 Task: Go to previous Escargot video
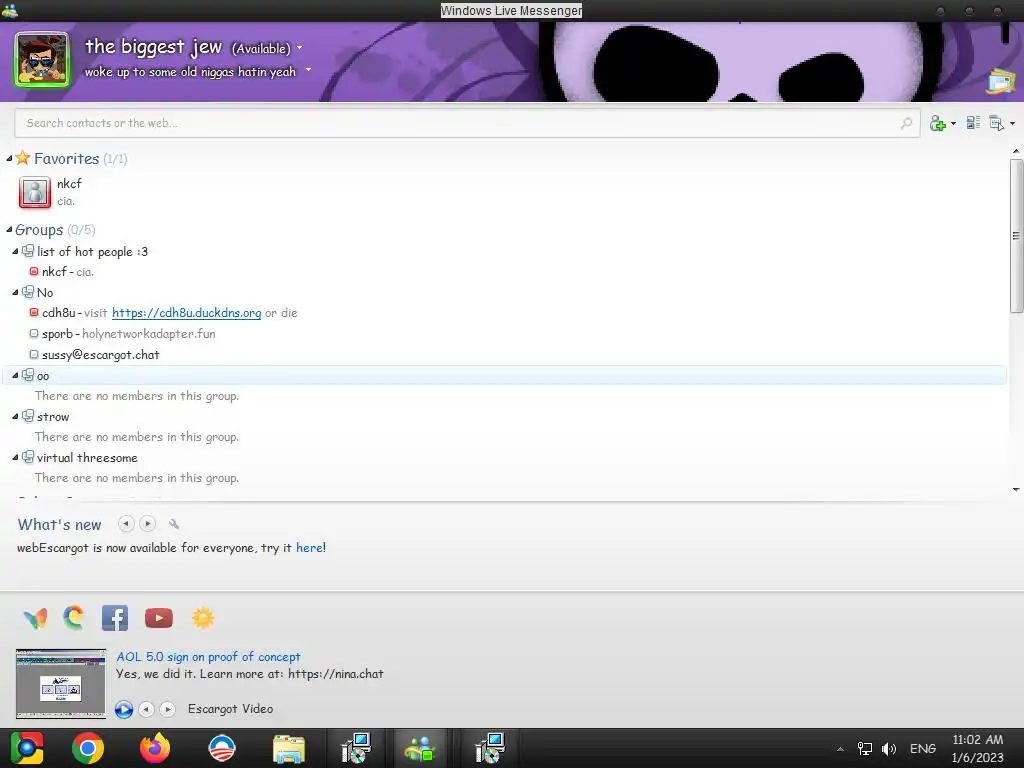(x=146, y=709)
